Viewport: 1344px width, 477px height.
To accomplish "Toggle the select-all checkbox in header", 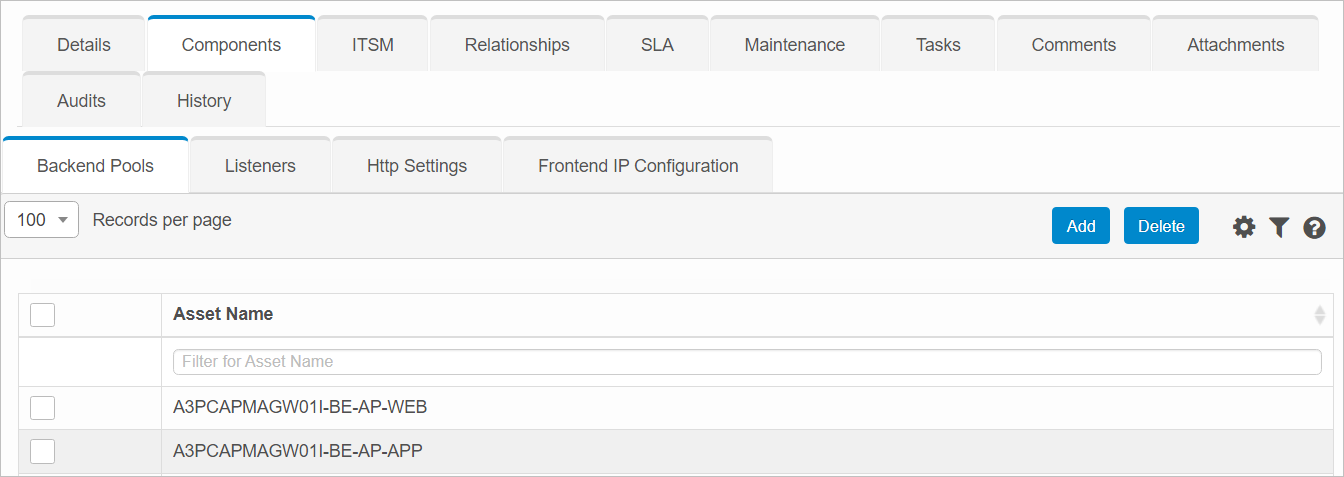I will click(42, 315).
